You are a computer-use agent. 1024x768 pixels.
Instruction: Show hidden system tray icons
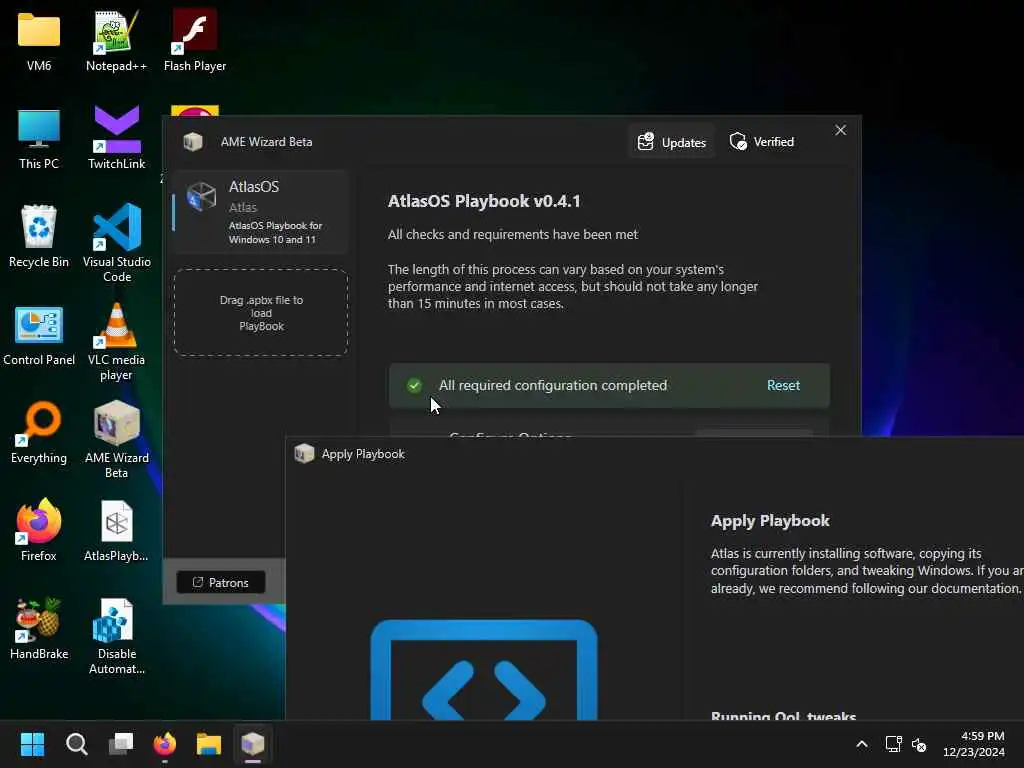pos(862,744)
